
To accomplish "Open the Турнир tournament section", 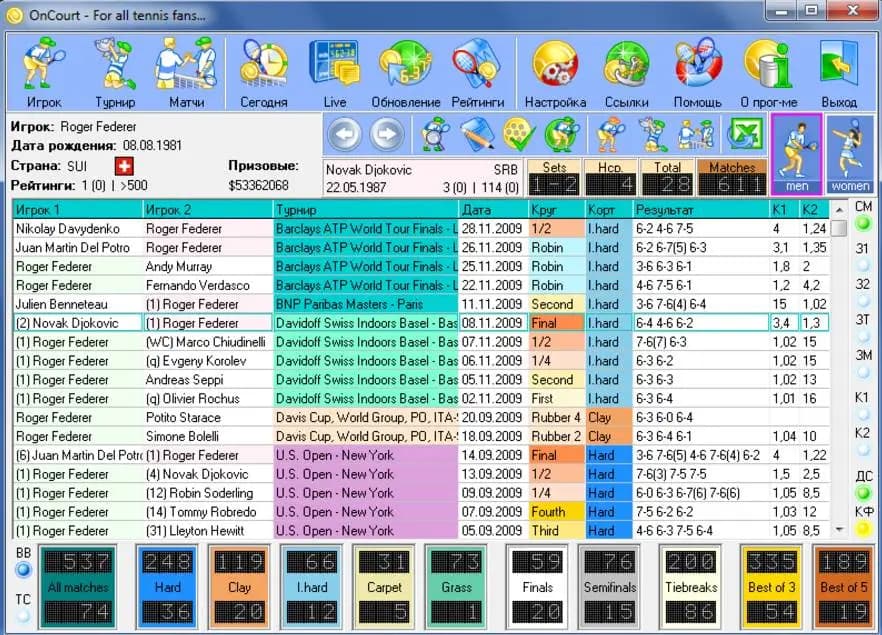I will tap(115, 73).
